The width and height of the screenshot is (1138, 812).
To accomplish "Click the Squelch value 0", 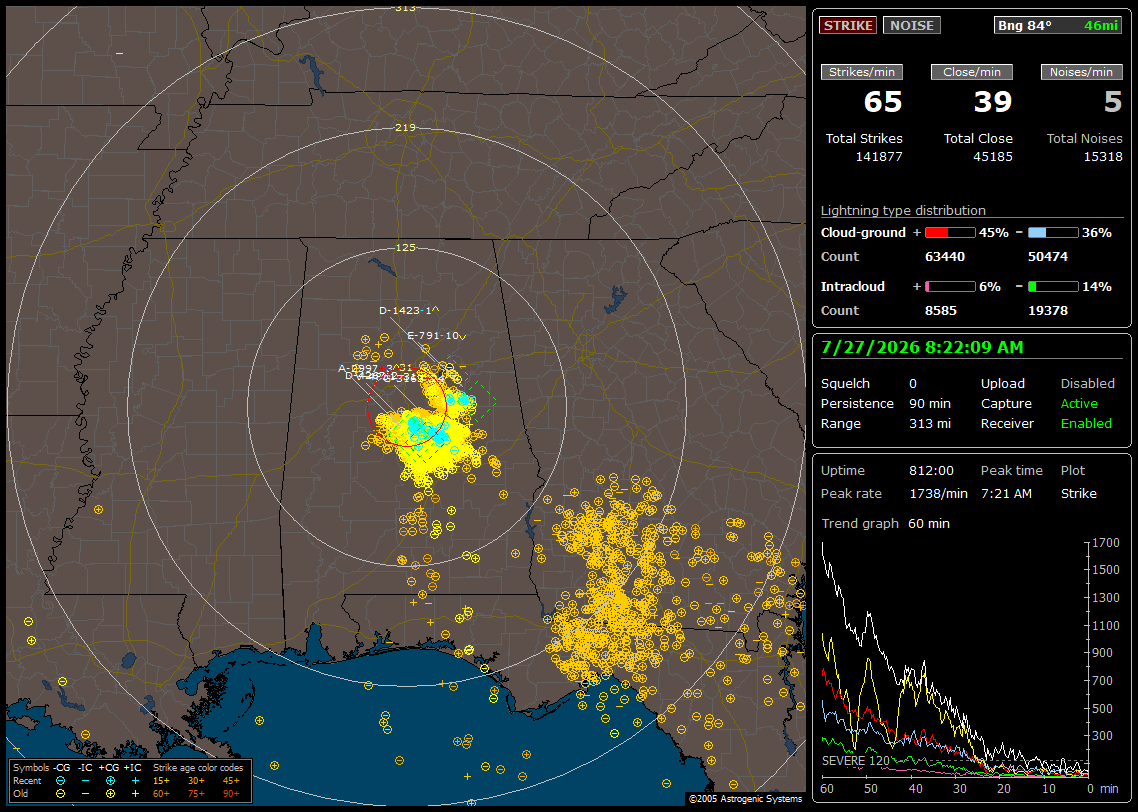I will (x=913, y=384).
